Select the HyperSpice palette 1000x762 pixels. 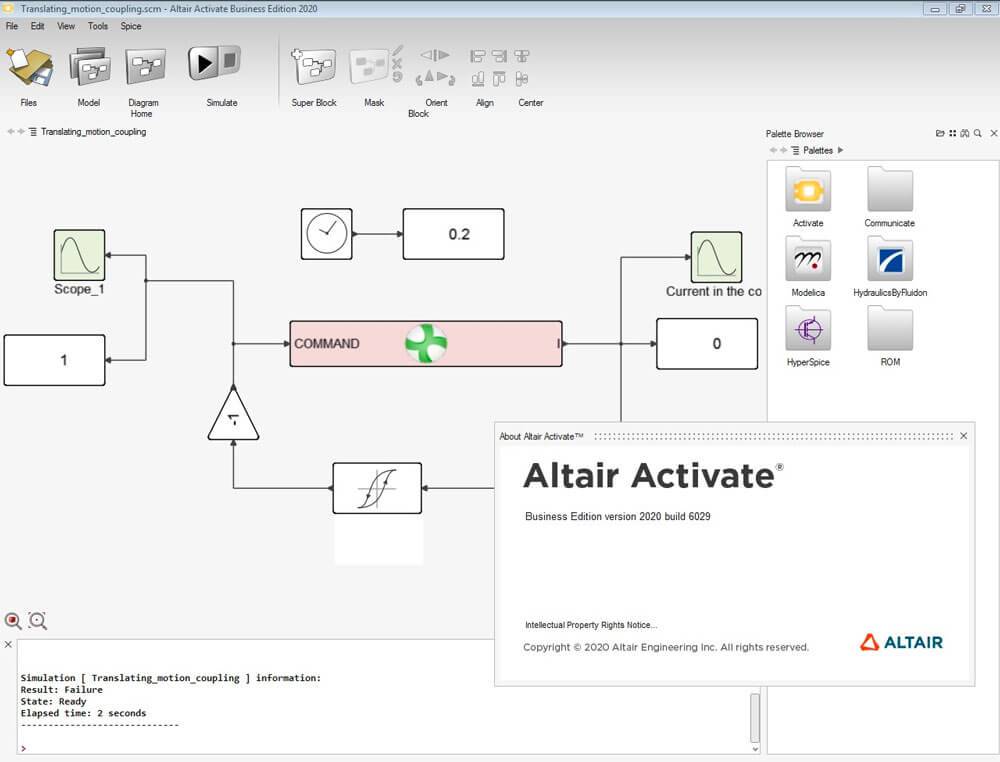[x=808, y=331]
